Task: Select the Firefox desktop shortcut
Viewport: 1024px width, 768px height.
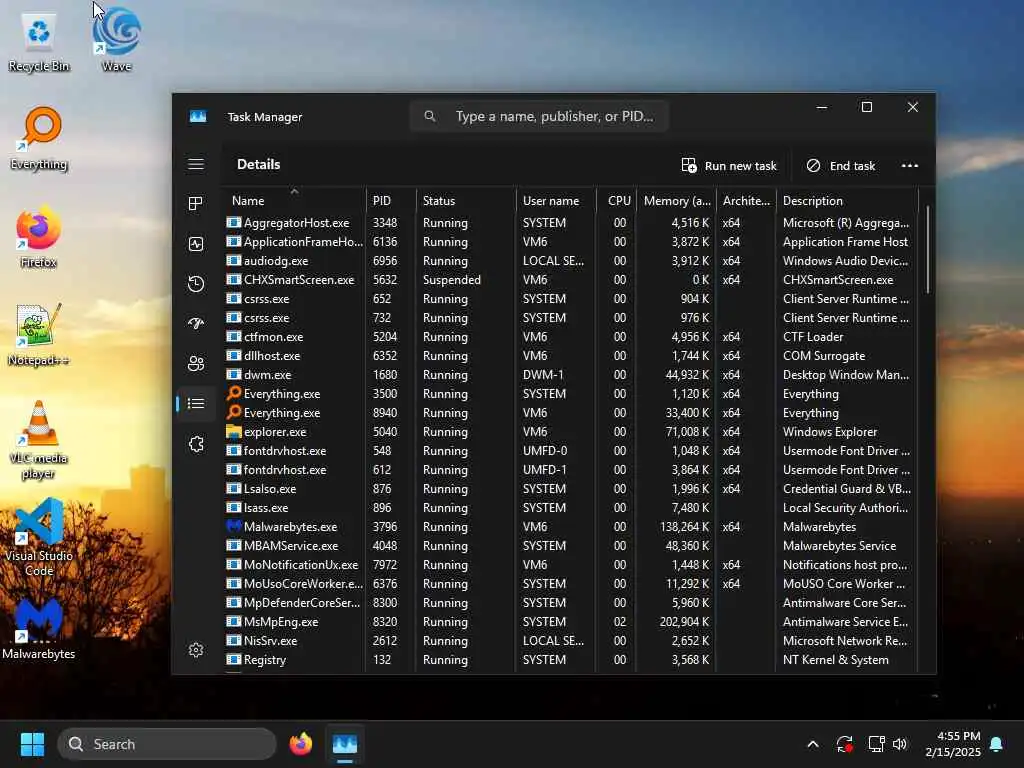Action: coord(39,237)
